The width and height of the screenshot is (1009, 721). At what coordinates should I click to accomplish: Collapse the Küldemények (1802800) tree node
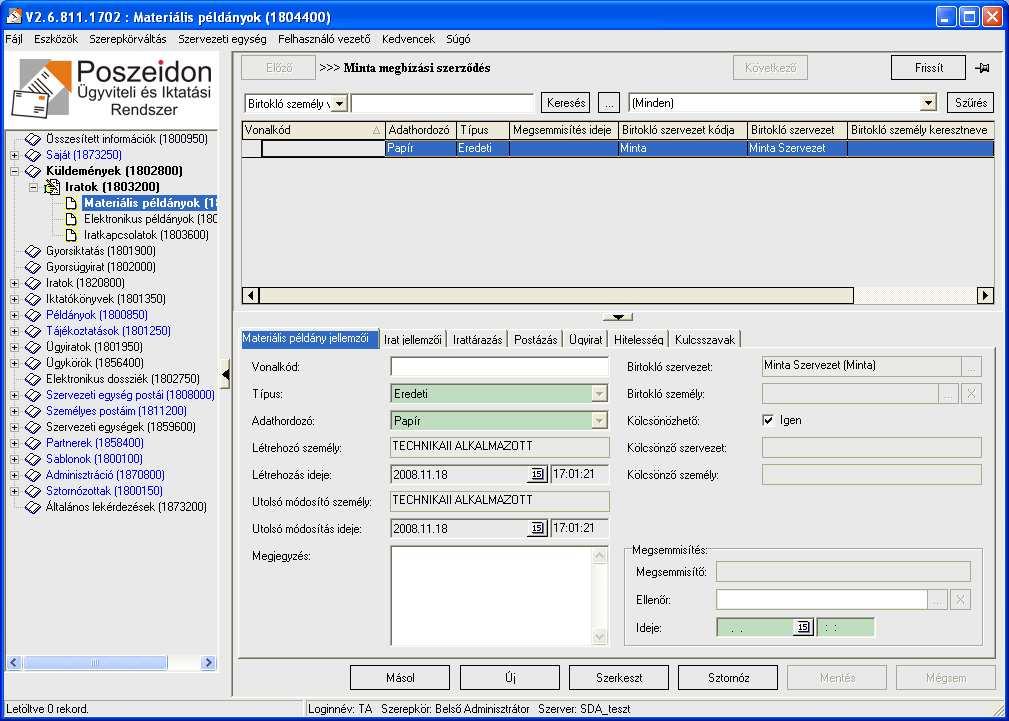pos(15,171)
